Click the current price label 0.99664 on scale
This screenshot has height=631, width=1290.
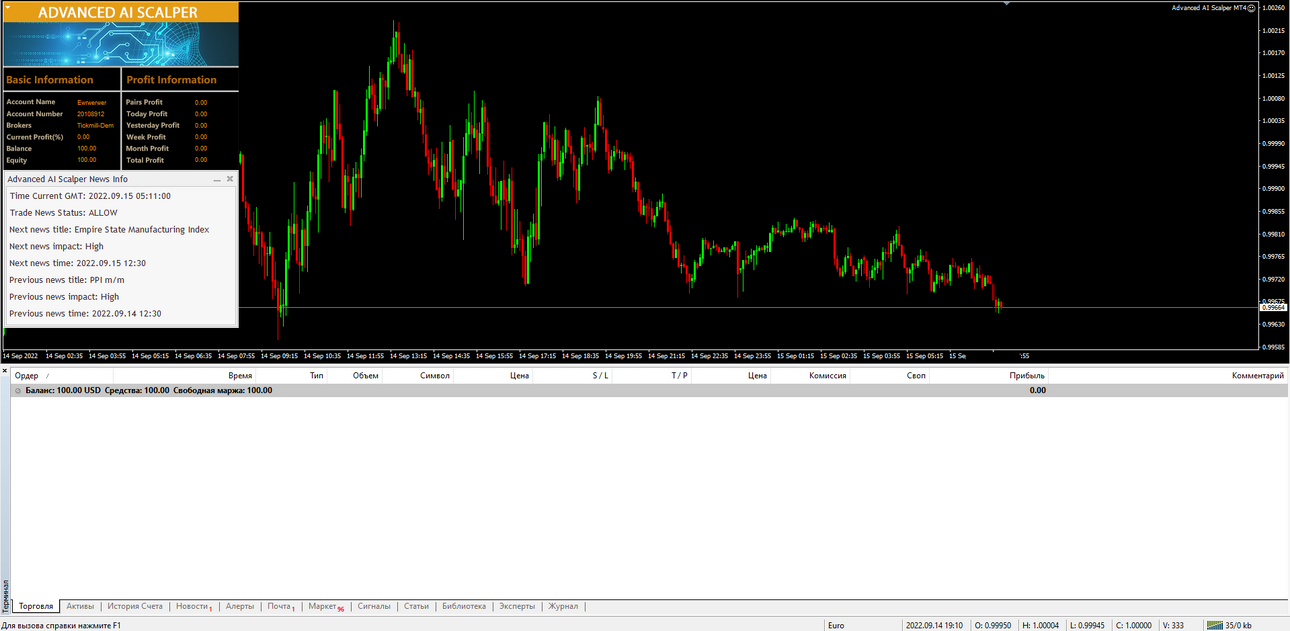point(1273,307)
